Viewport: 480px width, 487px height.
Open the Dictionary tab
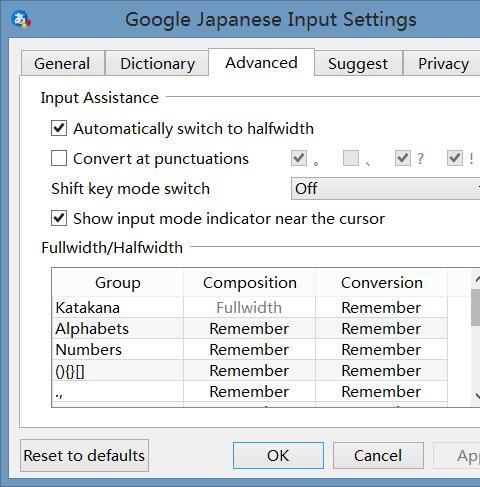[x=158, y=63]
